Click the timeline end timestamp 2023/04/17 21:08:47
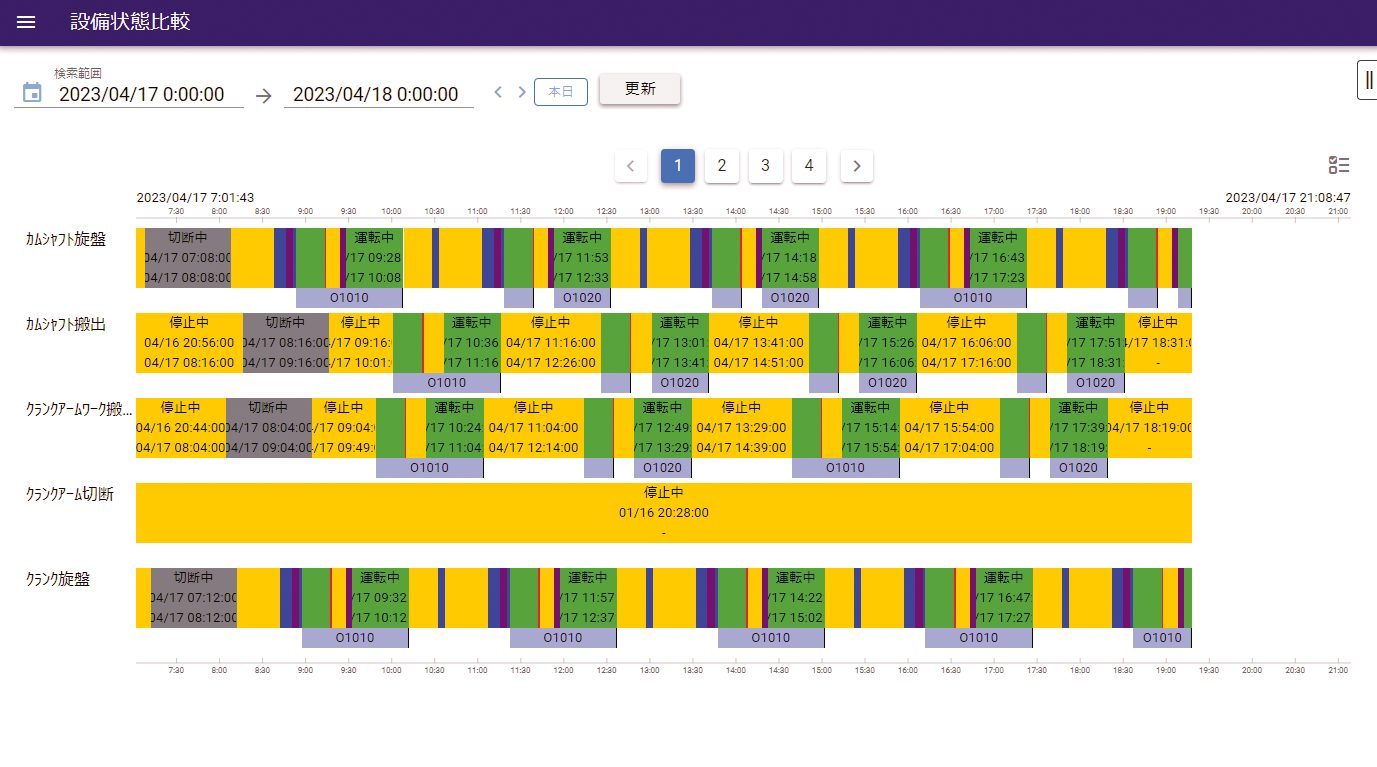Screen dimensions: 1377x767 point(1288,198)
